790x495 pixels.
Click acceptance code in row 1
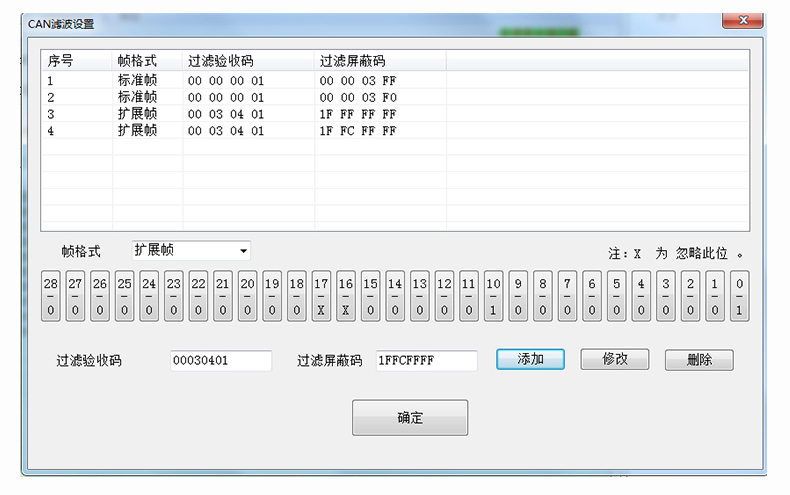click(226, 81)
